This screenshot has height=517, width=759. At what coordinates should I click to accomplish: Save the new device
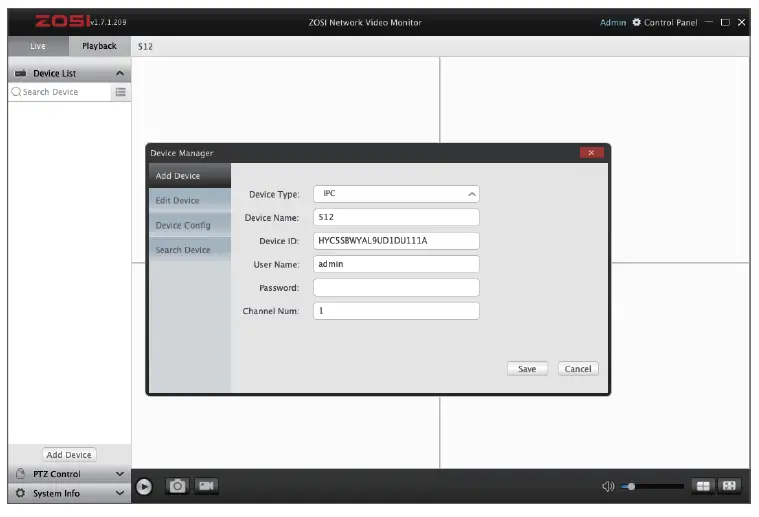coord(527,369)
